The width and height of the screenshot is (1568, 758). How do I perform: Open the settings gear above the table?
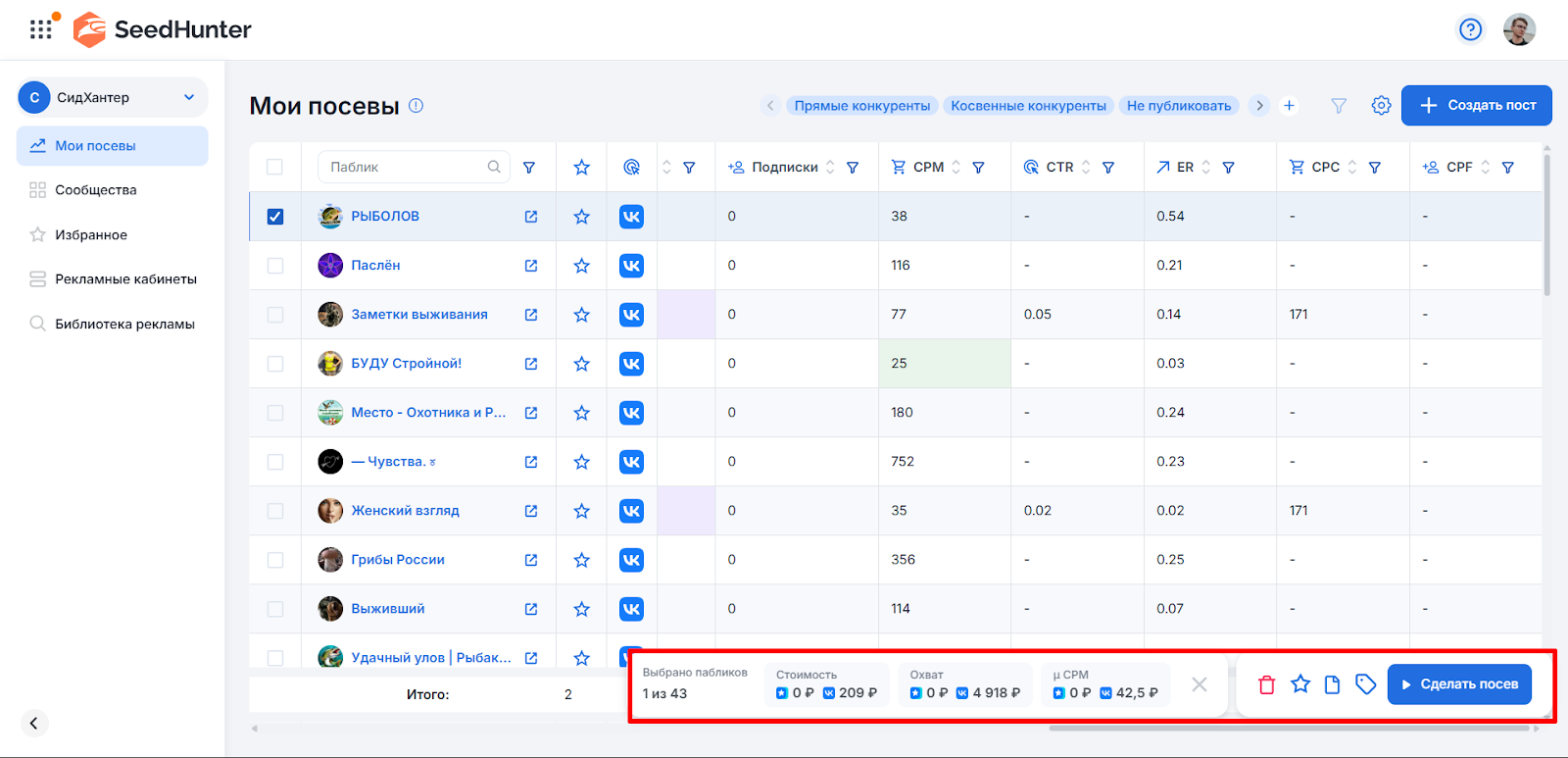click(x=1381, y=105)
